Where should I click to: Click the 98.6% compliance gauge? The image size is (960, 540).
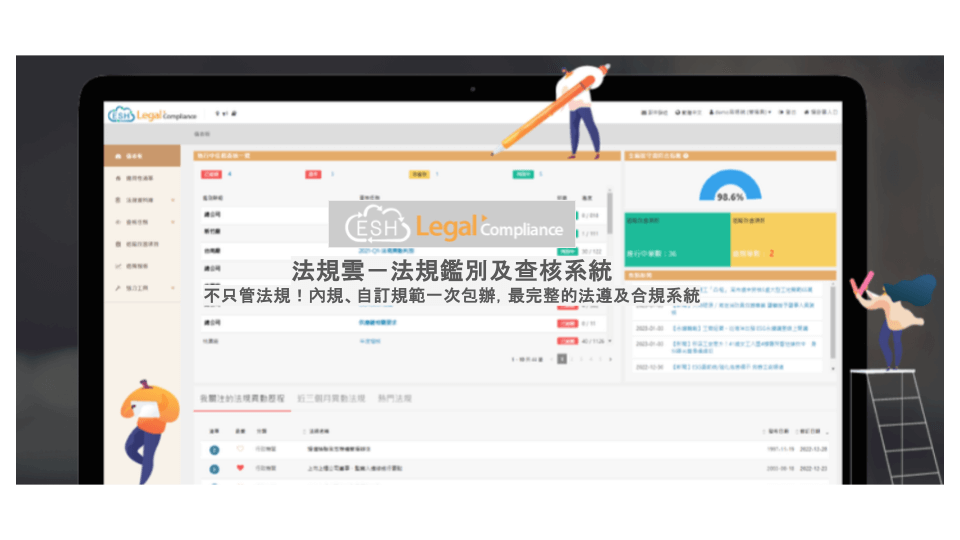(x=730, y=186)
